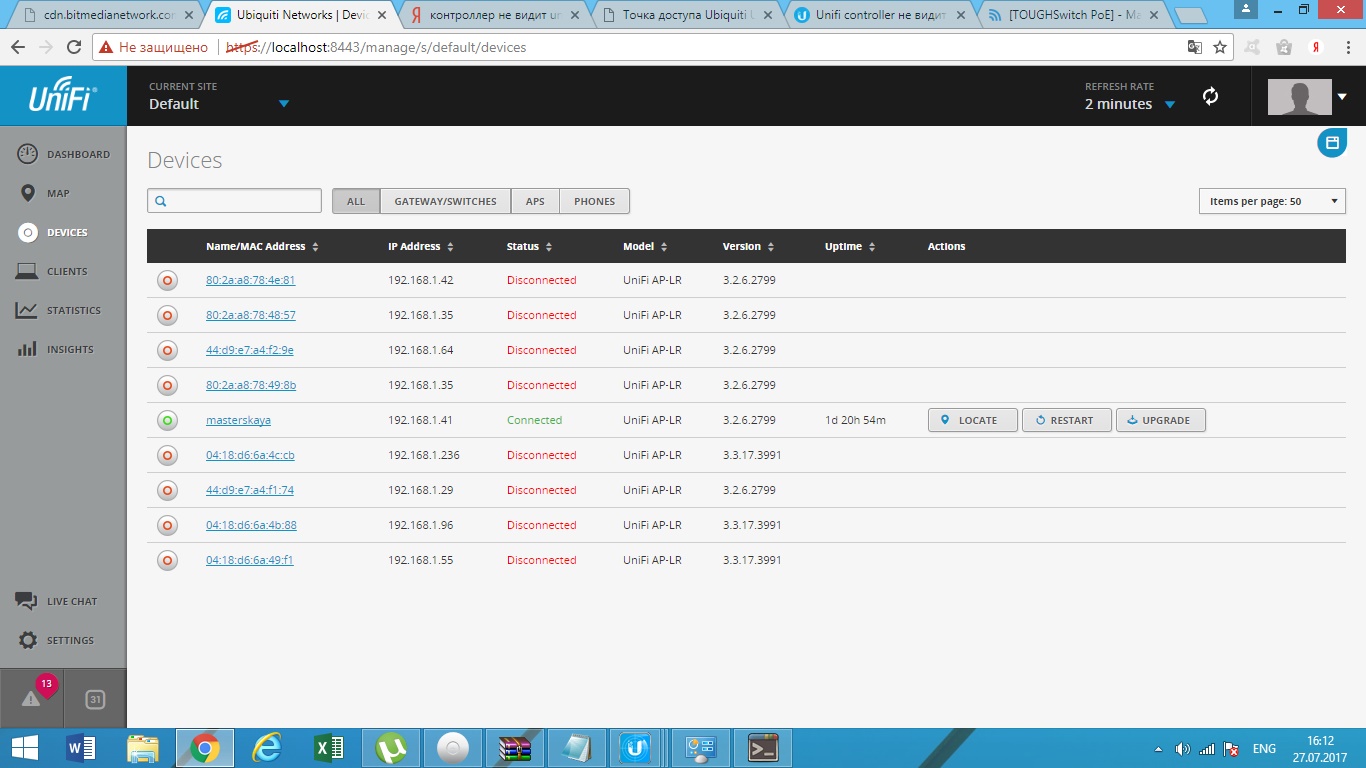Open alerts icon with 13 badge
The height and width of the screenshot is (768, 1366).
tap(31, 698)
